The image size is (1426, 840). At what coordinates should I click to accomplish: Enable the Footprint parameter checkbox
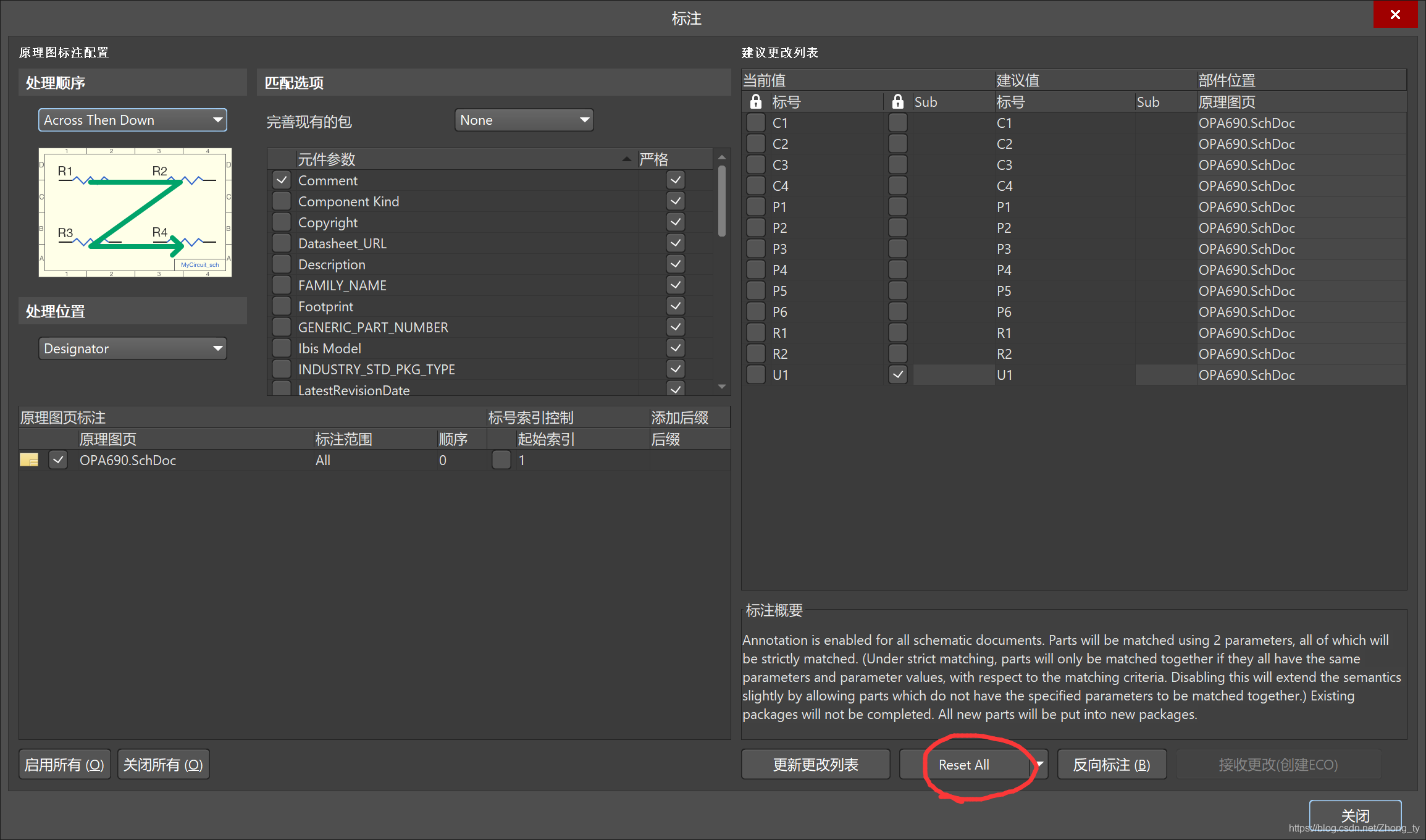[282, 306]
